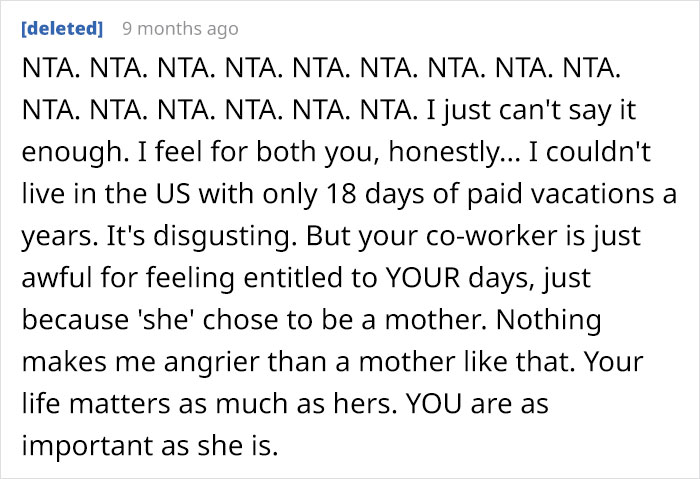
Task: Click the word 'Nothing' in the comment
Action: pyautogui.click(x=549, y=321)
